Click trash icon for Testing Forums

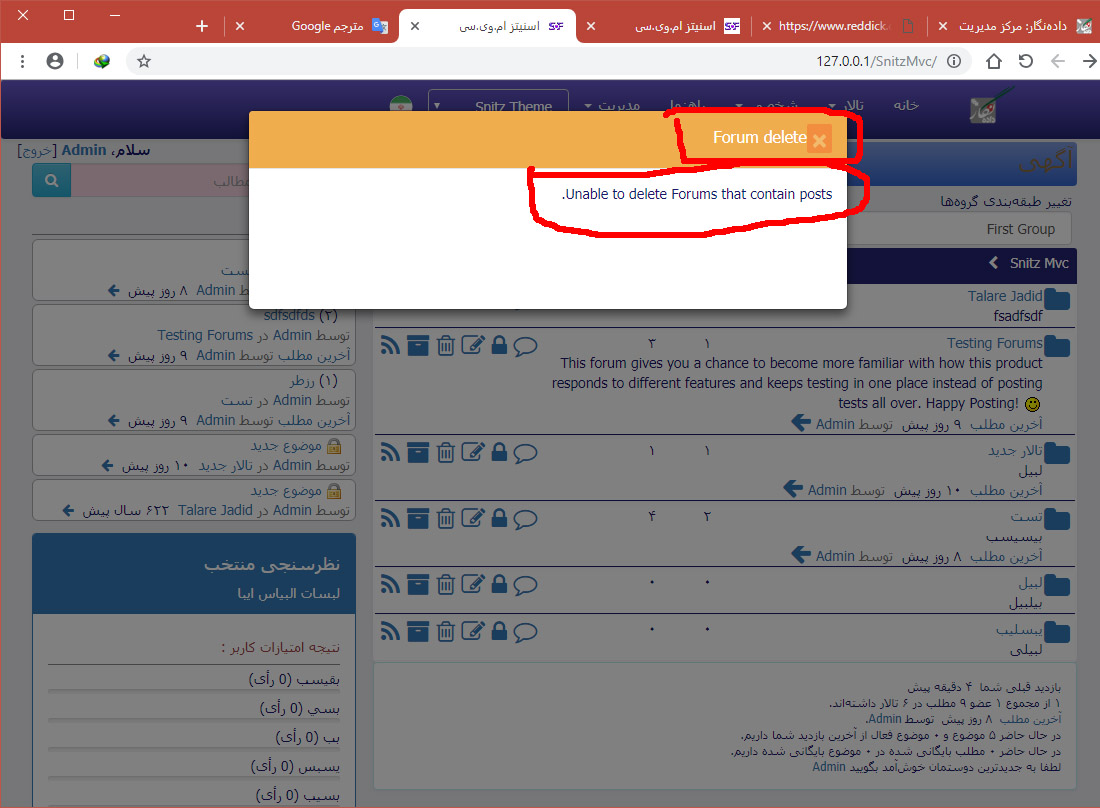[446, 346]
